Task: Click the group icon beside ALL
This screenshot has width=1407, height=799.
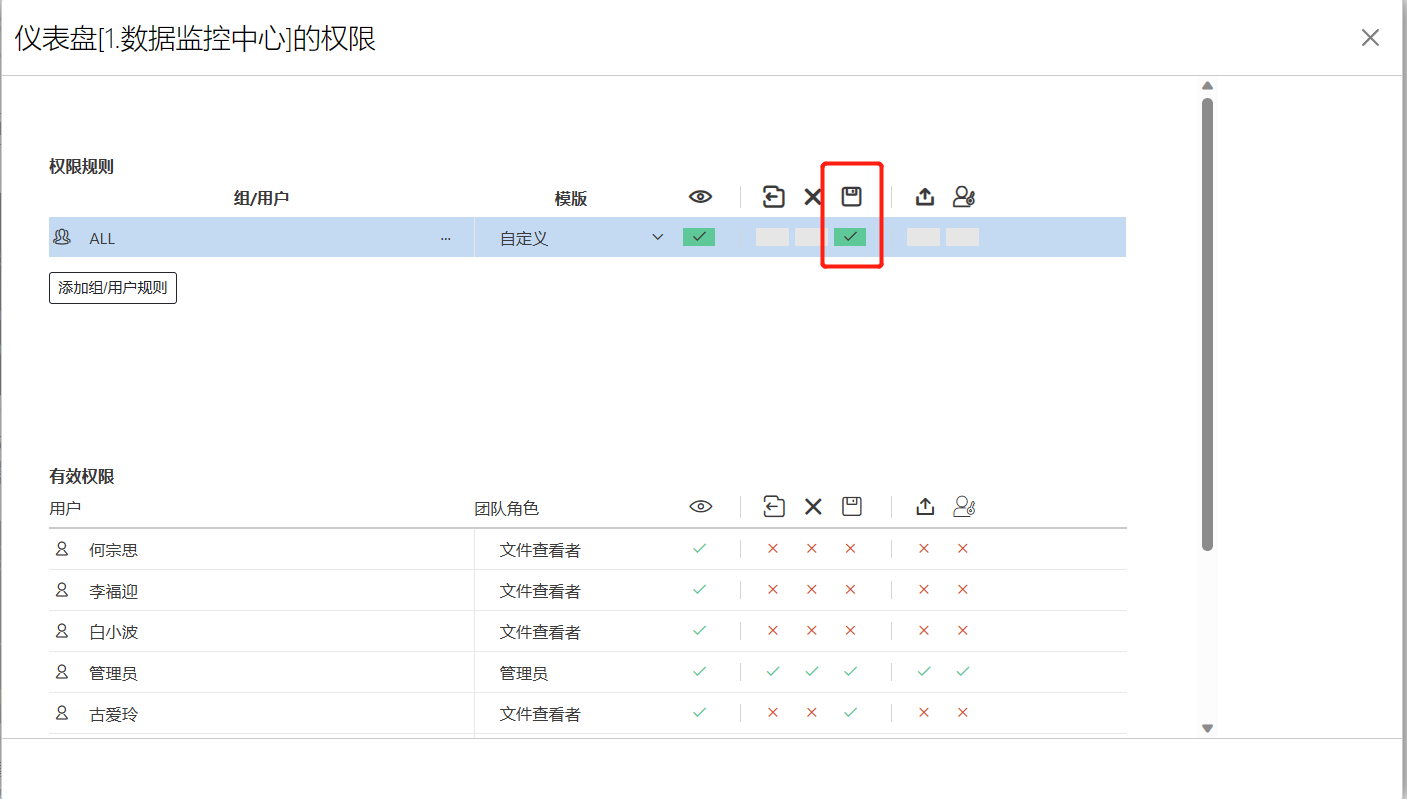Action: 62,237
